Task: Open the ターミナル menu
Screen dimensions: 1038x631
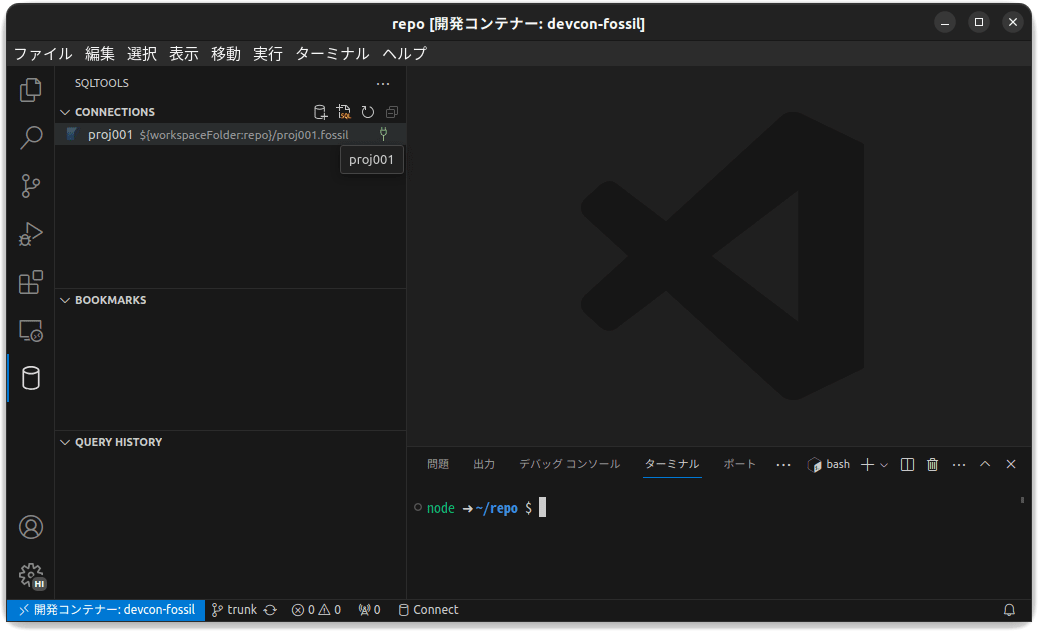Action: 332,54
